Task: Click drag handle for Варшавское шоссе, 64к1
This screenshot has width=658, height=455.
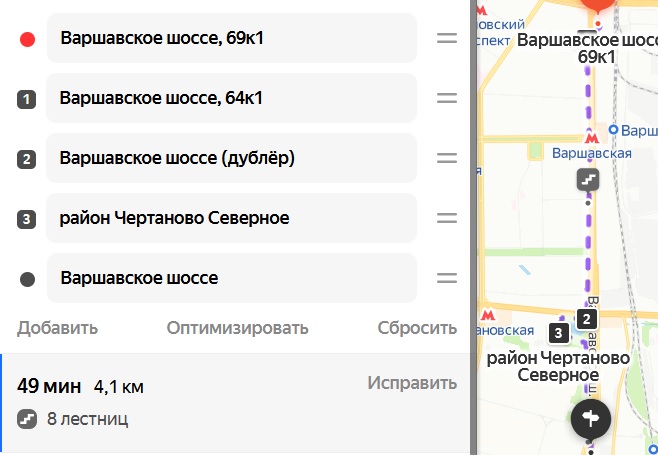Action: pyautogui.click(x=447, y=99)
